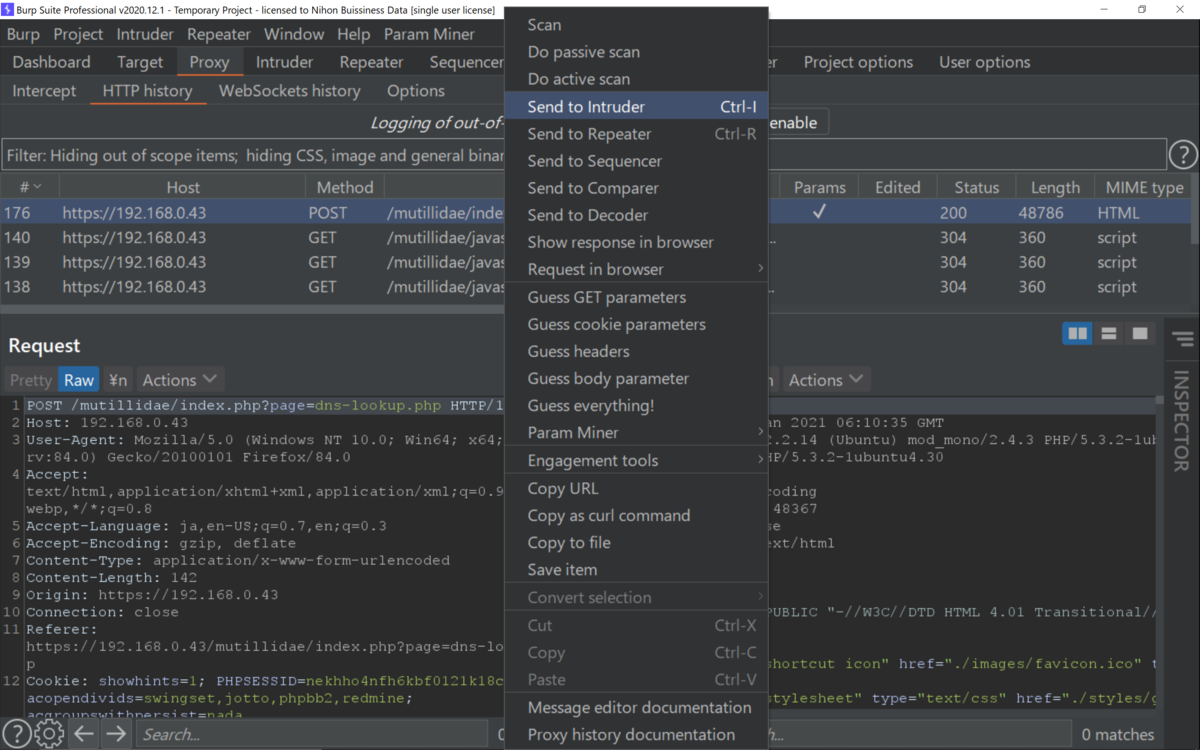The width and height of the screenshot is (1200, 750).
Task: Toggle the \n non-printable characters button
Action: pos(118,380)
